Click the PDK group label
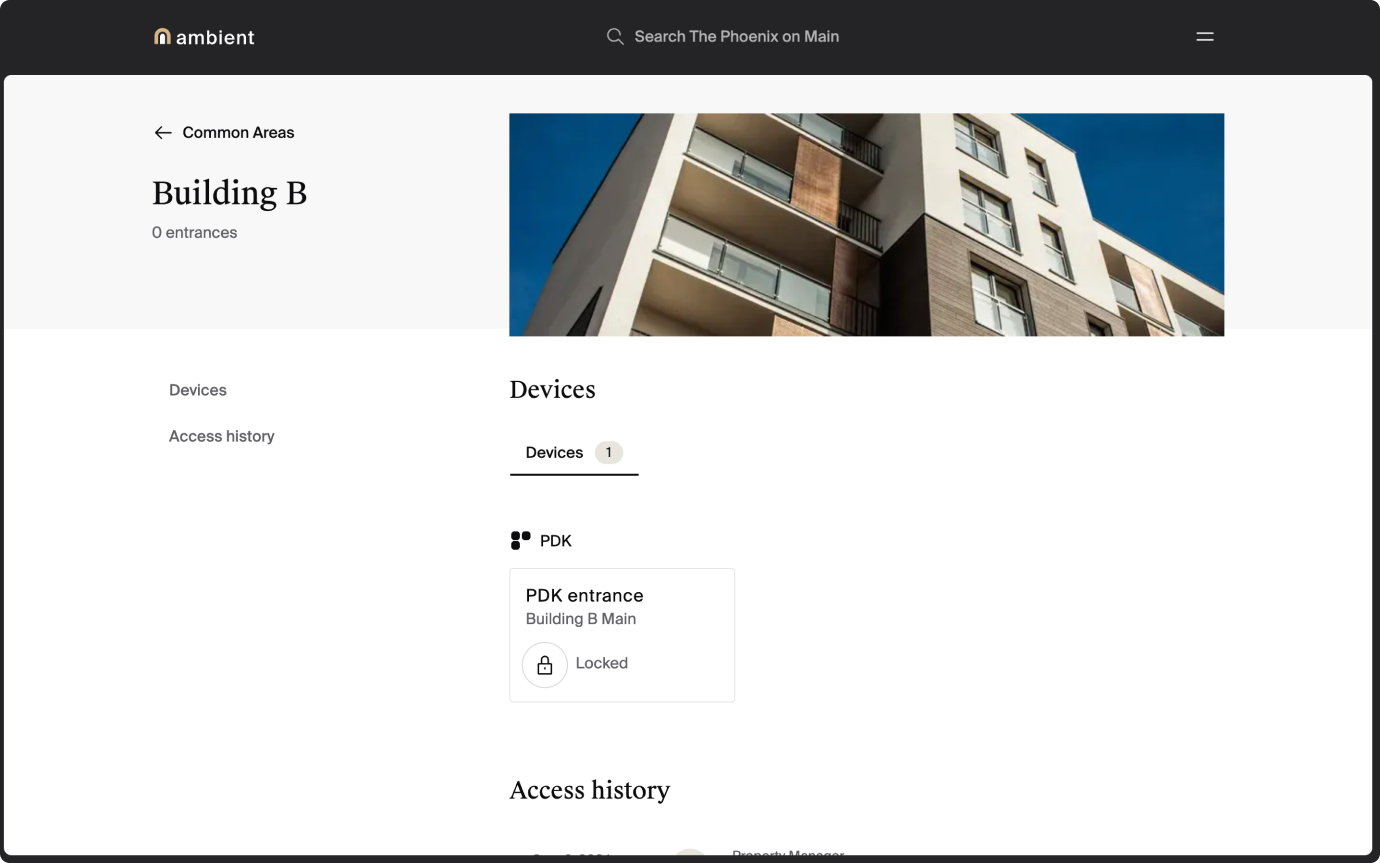1380x863 pixels. (556, 541)
